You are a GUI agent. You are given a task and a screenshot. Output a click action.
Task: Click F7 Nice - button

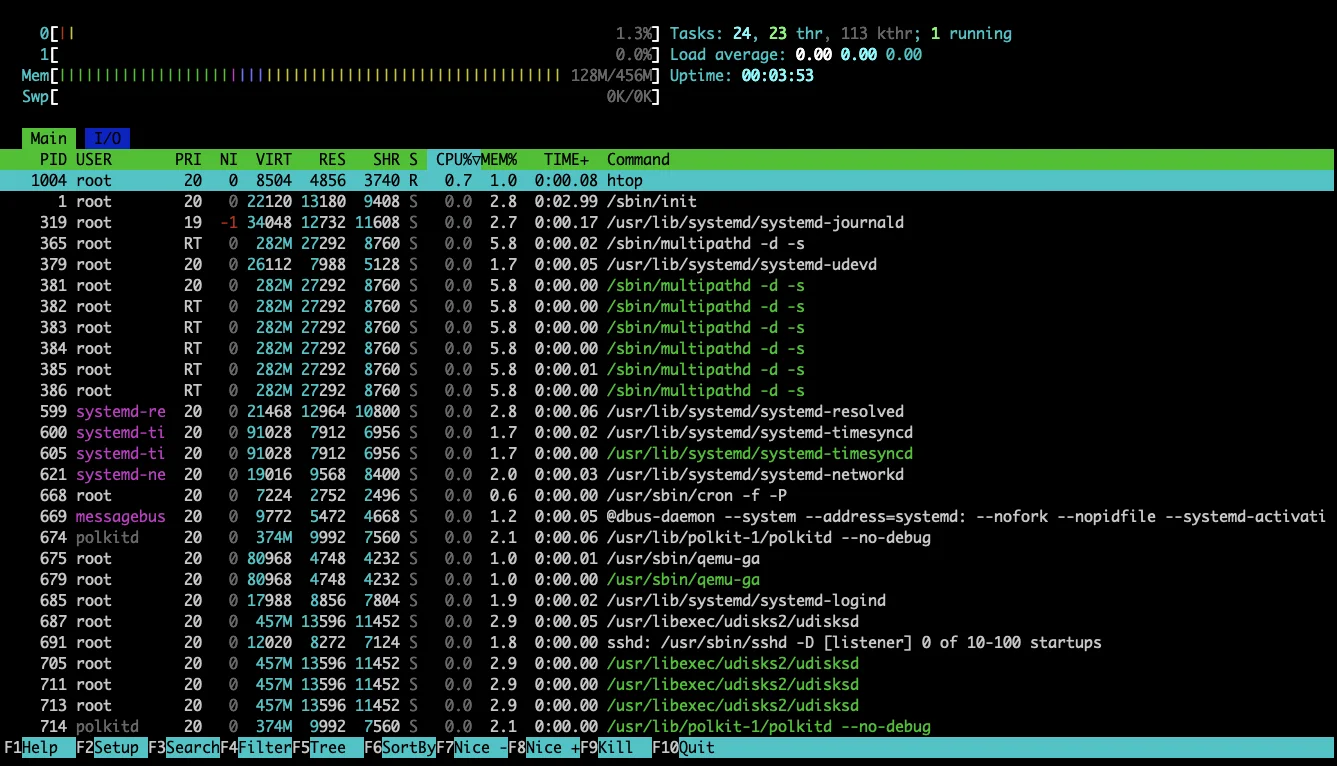[472, 748]
